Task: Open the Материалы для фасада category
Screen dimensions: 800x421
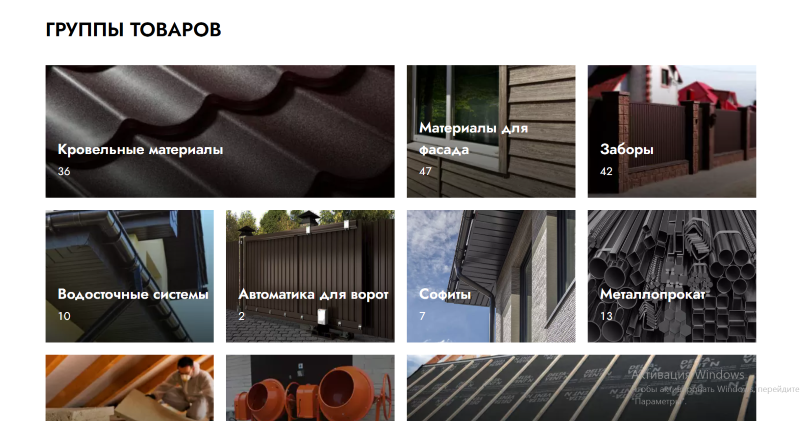Action: coord(491,131)
